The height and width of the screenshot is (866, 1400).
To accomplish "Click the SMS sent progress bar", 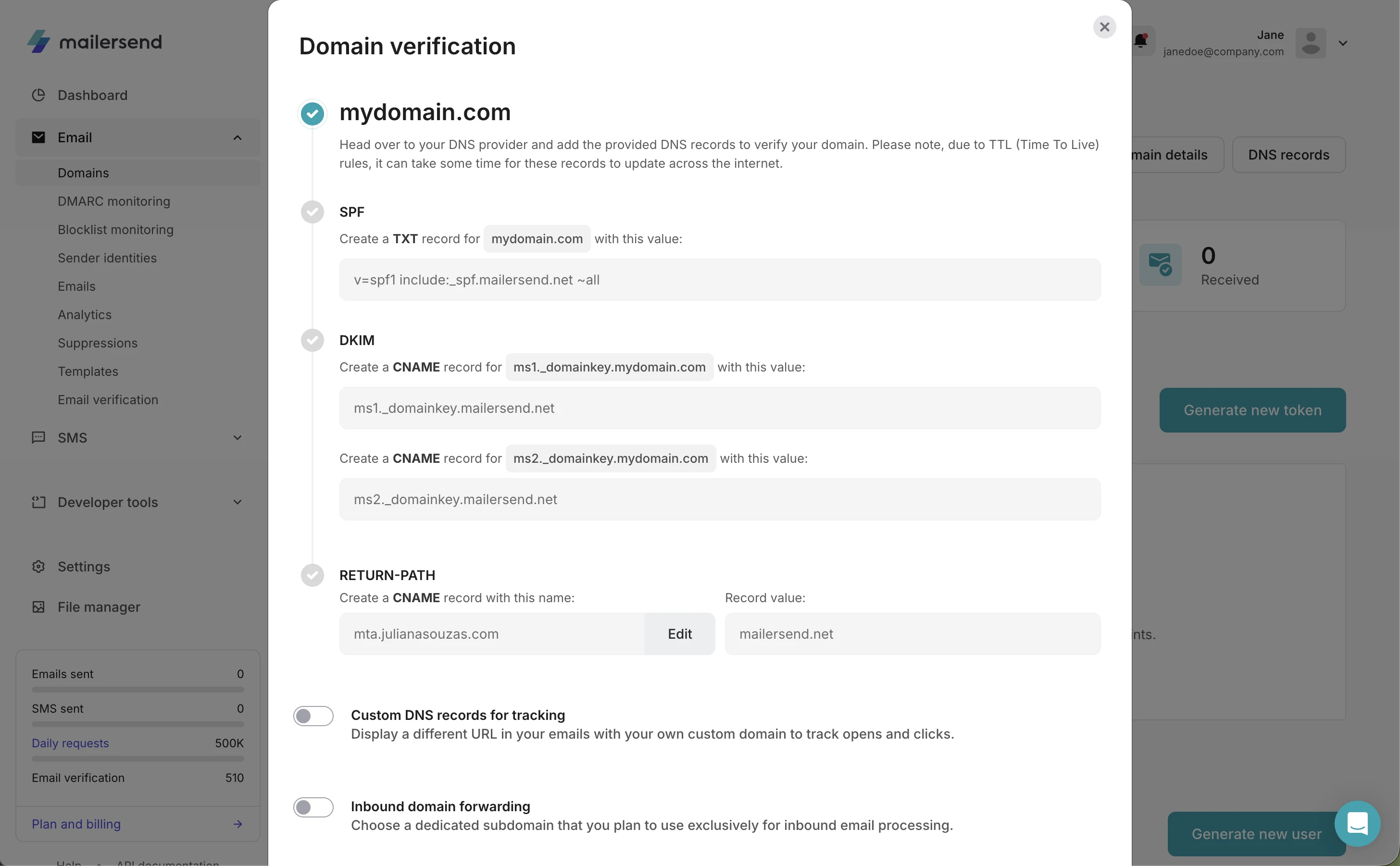I will (138, 725).
